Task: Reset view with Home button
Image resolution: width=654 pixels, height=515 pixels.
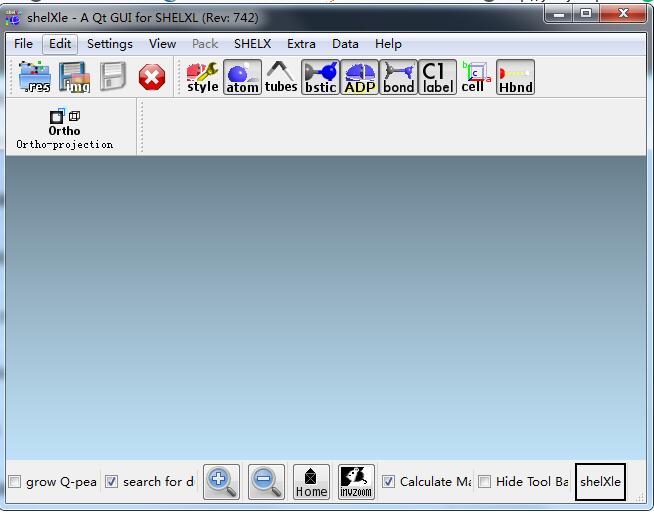Action: [311, 482]
